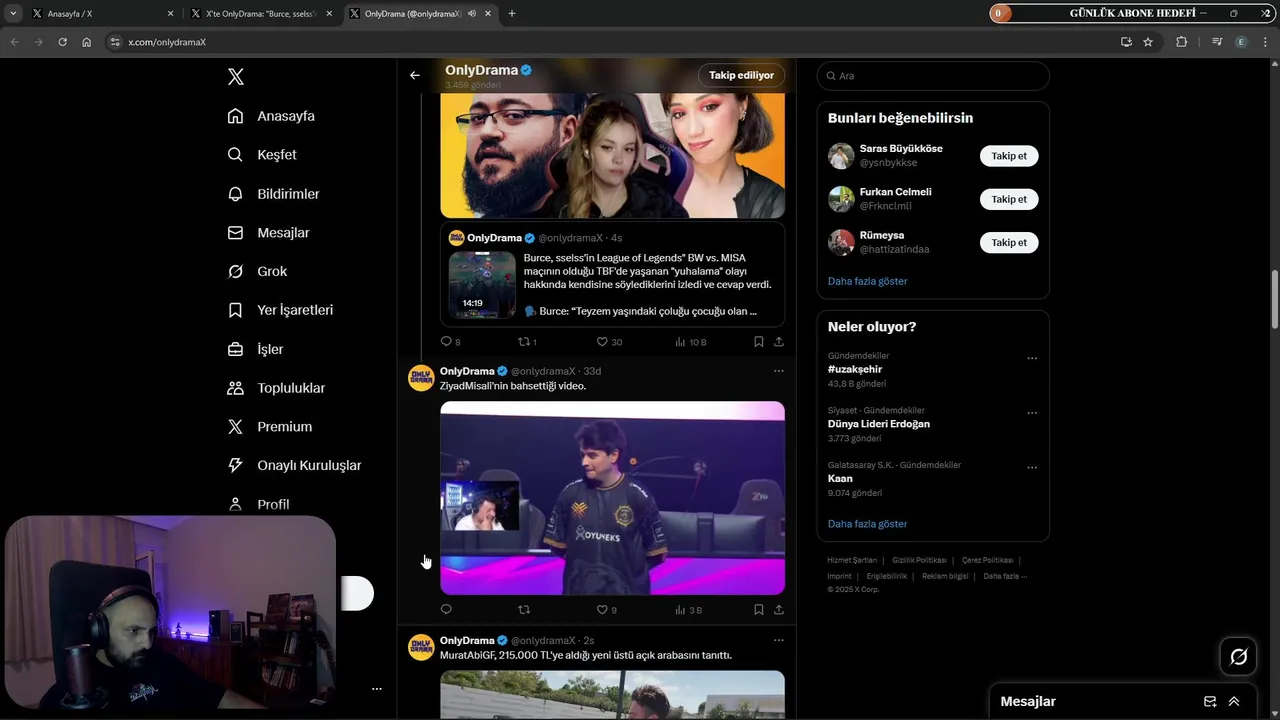Expand Mesajlar drawer with double chevron
This screenshot has height=720, width=1280.
pyautogui.click(x=1234, y=701)
